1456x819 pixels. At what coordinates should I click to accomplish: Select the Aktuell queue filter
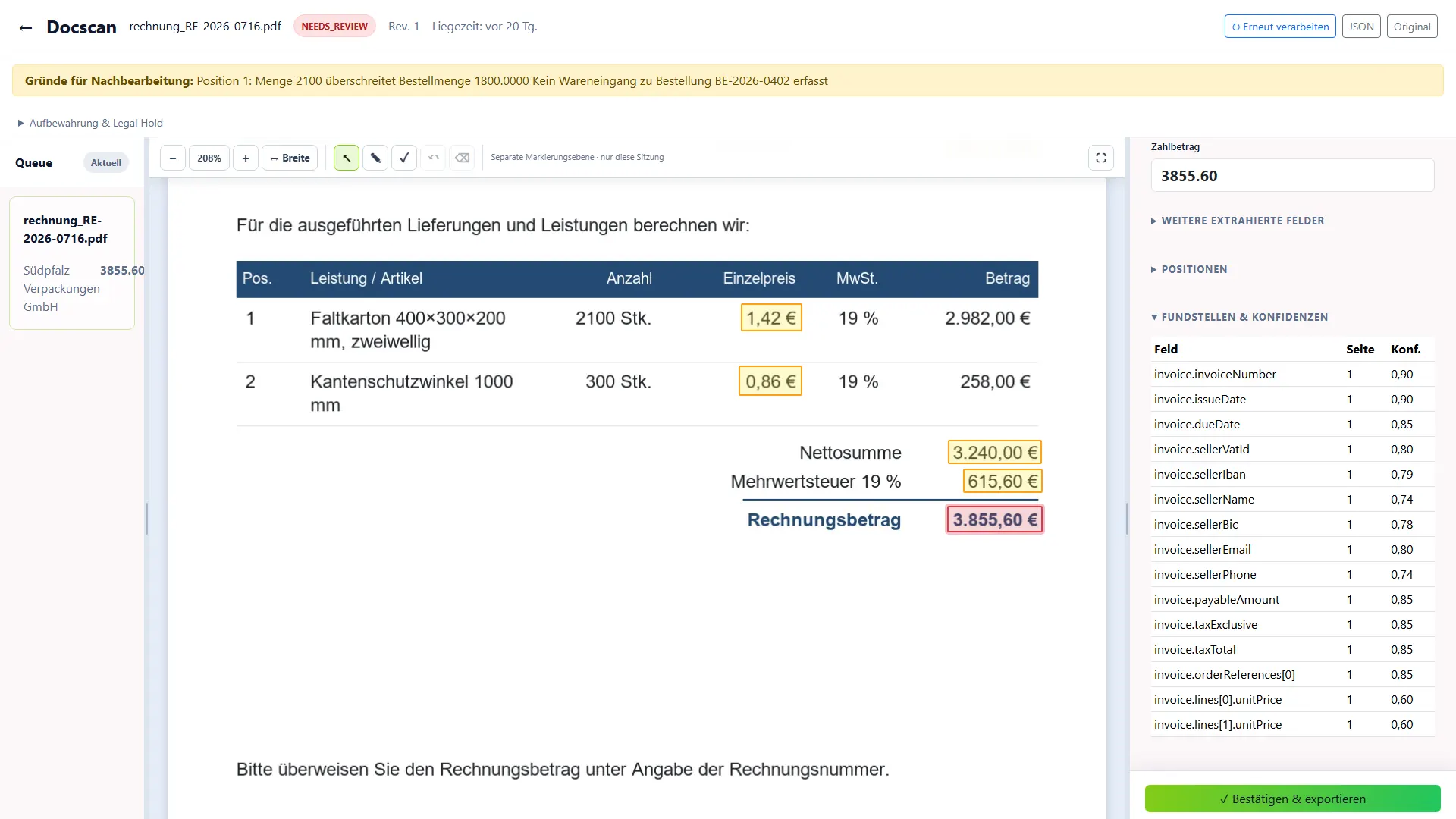(x=106, y=162)
